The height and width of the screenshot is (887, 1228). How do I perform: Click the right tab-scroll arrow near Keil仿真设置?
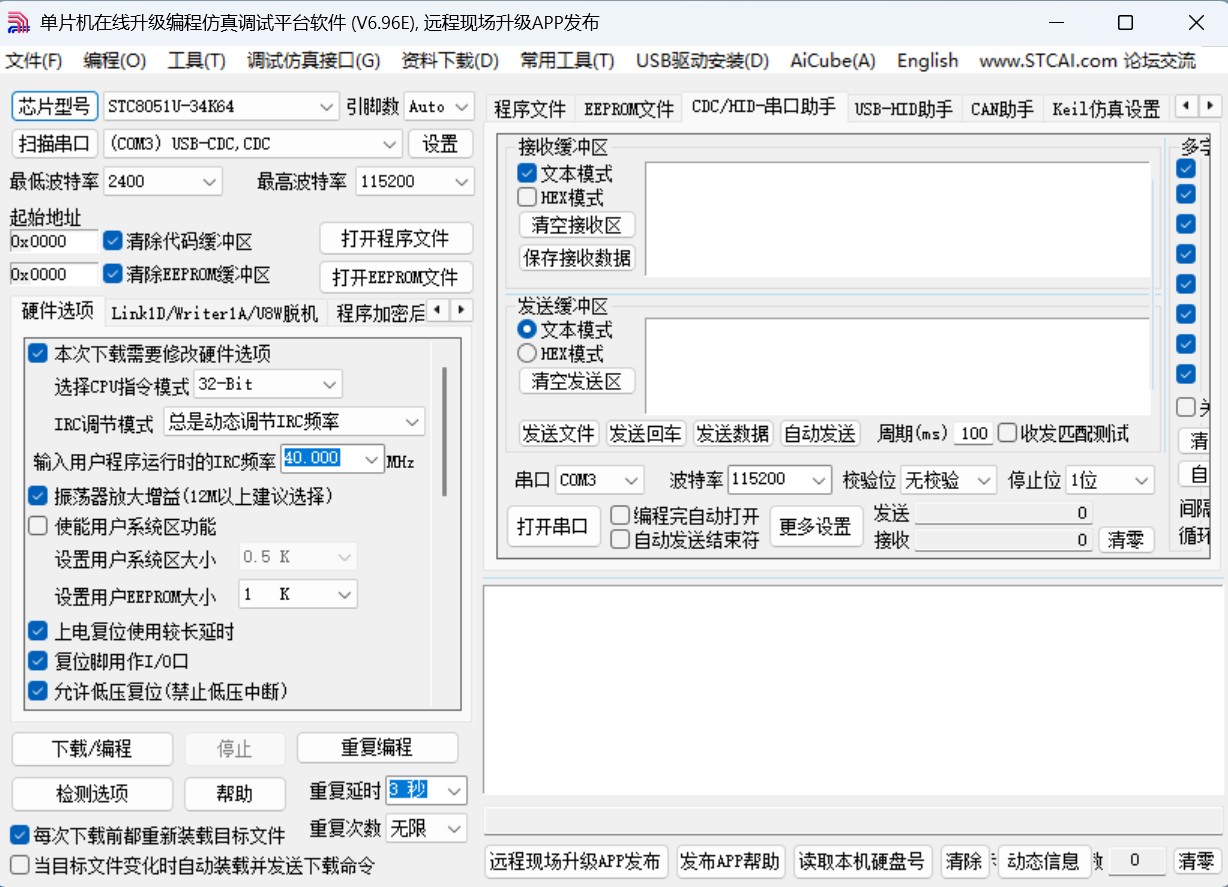(1212, 106)
